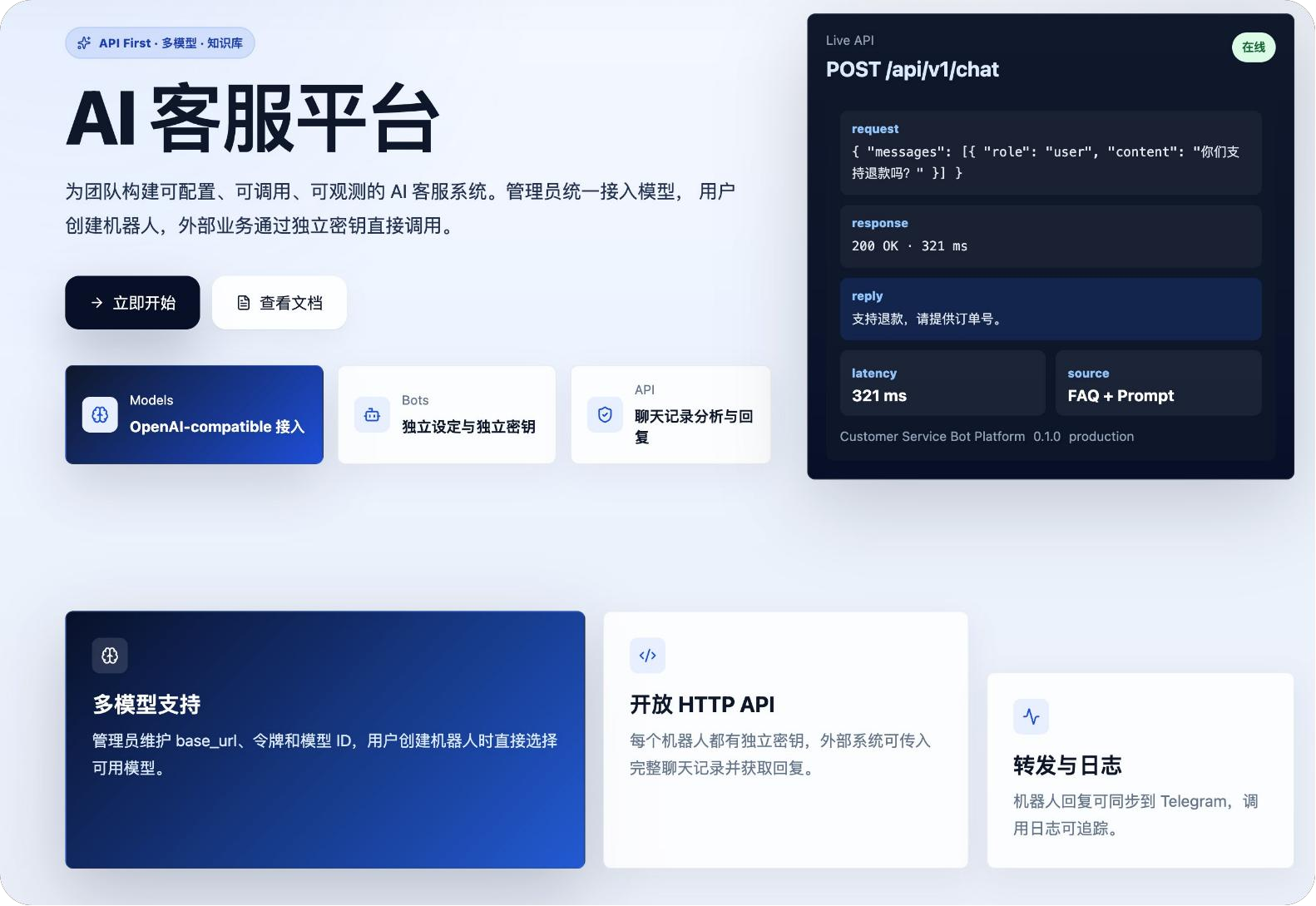Click the production environment label
The width and height of the screenshot is (1316, 906).
coord(1101,437)
